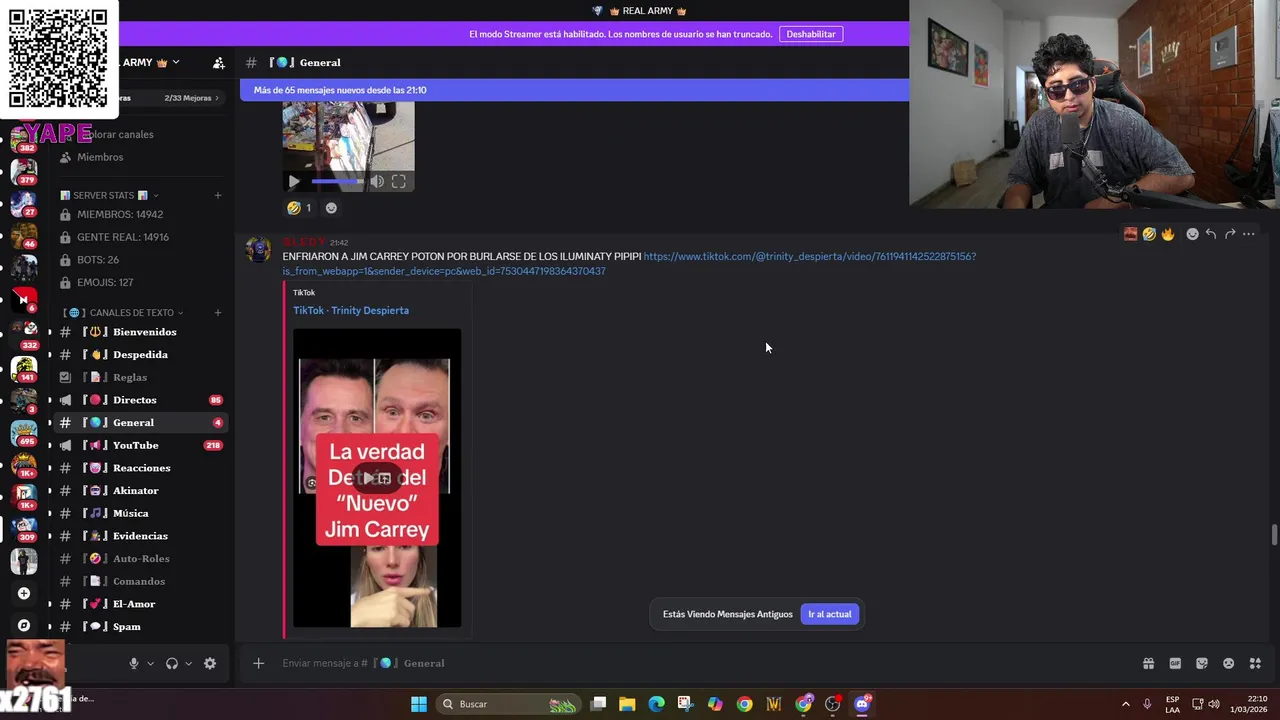
Task: Toggle the laughing reaction with count 1
Action: pyautogui.click(x=299, y=208)
